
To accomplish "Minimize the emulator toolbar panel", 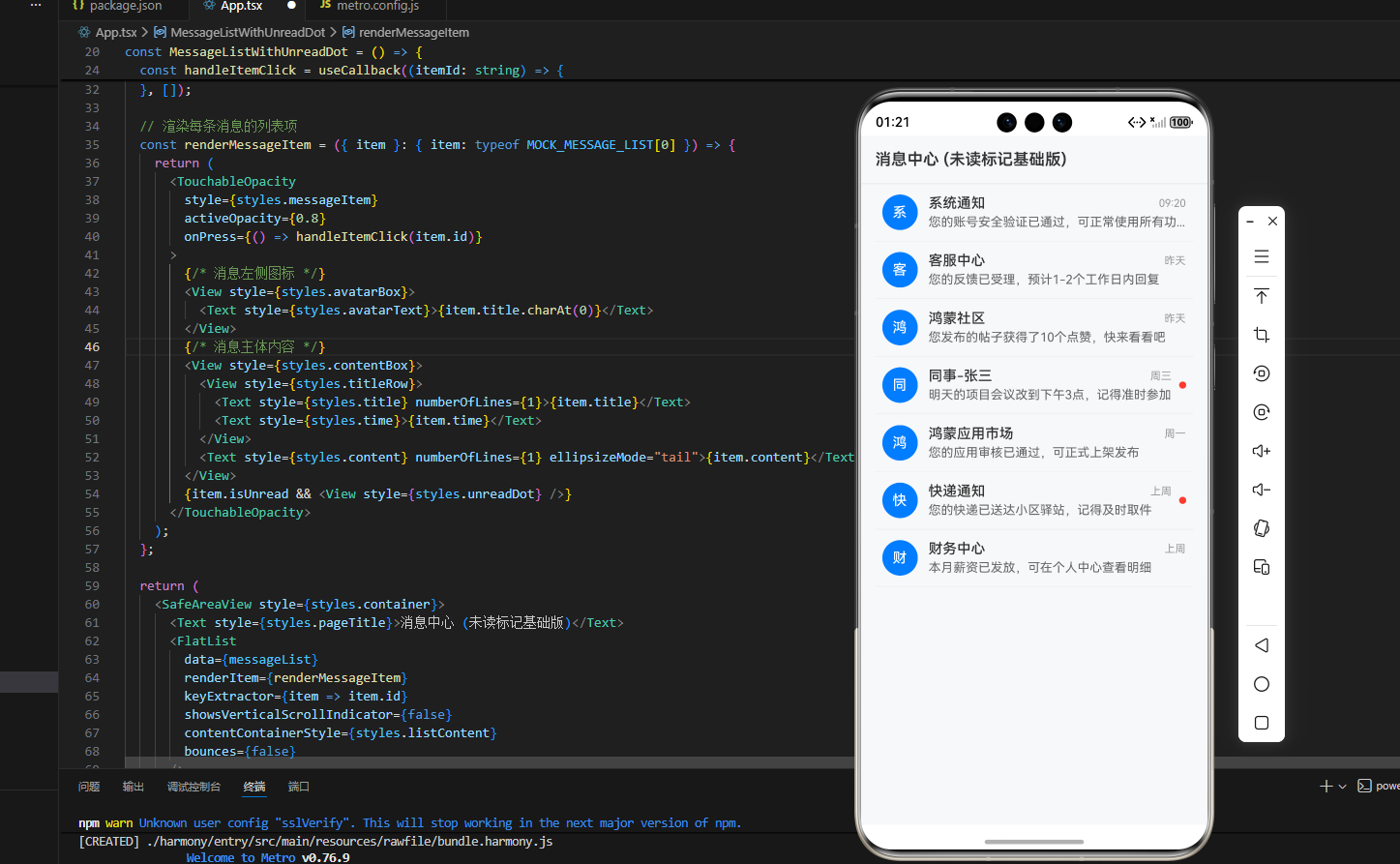I will point(1250,222).
